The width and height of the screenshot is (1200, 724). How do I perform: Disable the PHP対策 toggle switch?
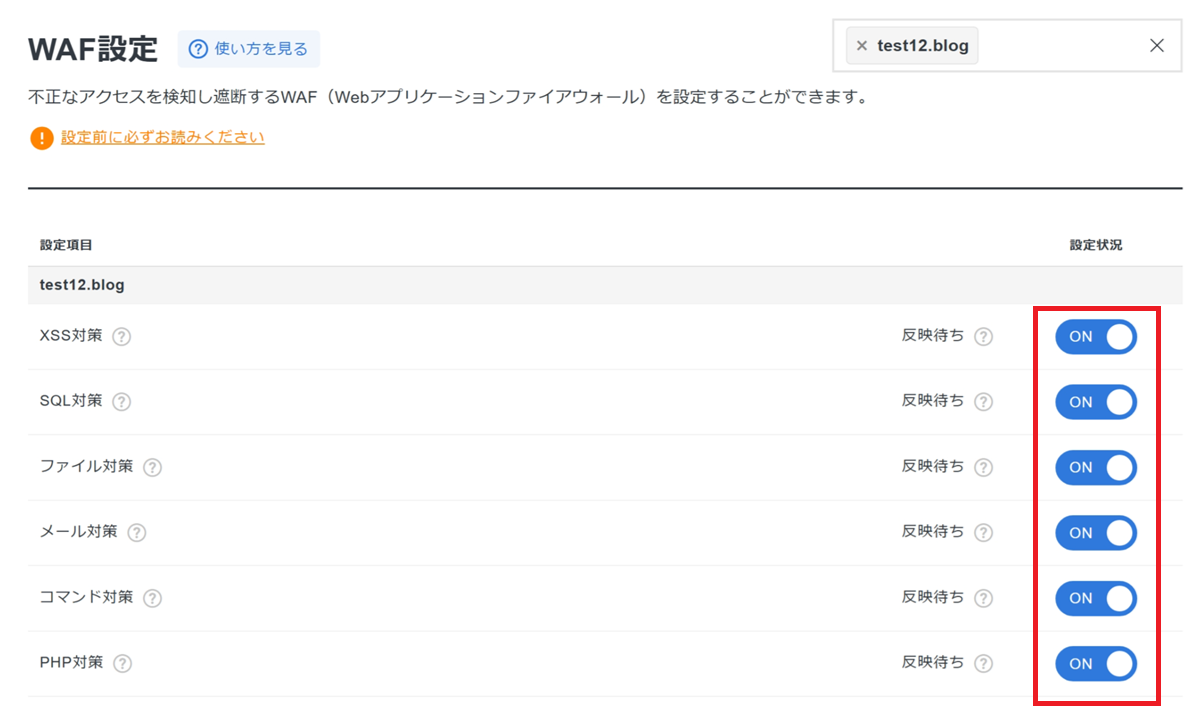pos(1095,663)
